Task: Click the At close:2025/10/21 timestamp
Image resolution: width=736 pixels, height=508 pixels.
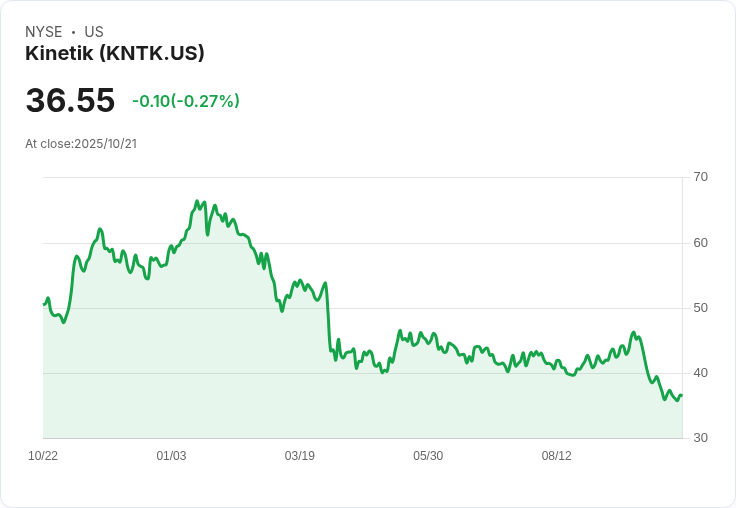Action: pyautogui.click(x=81, y=144)
